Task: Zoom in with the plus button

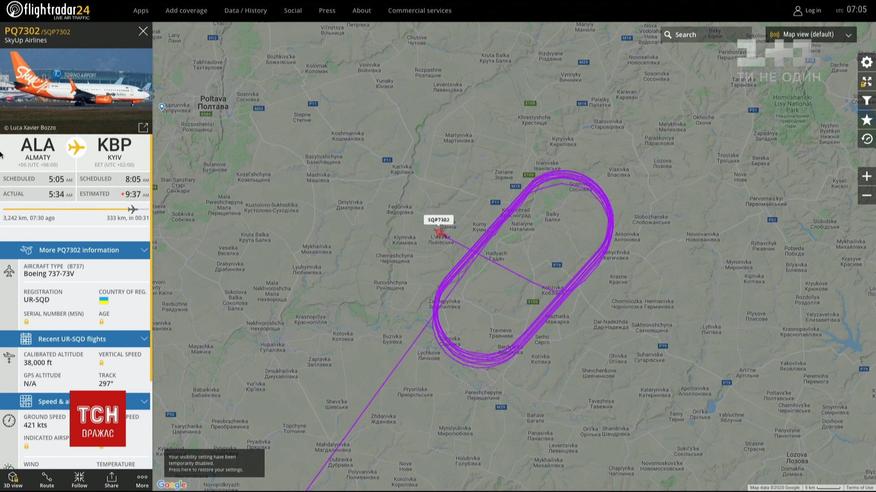Action: pyautogui.click(x=867, y=176)
